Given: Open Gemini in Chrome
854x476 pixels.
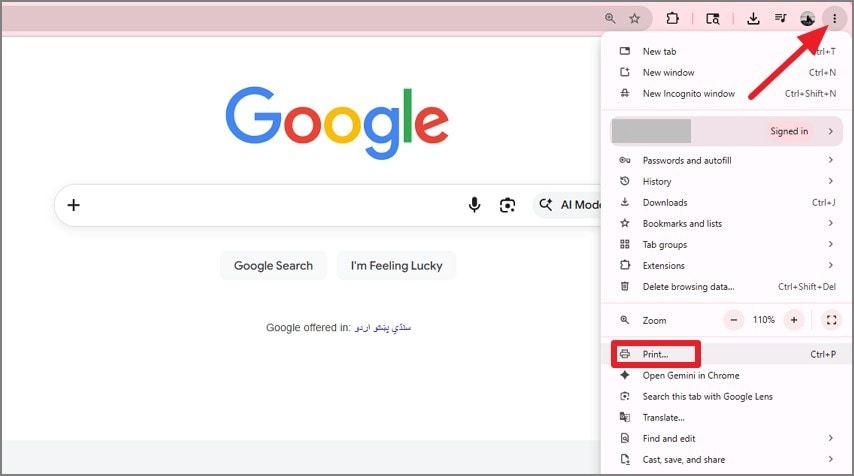Looking at the screenshot, I should tap(727, 375).
